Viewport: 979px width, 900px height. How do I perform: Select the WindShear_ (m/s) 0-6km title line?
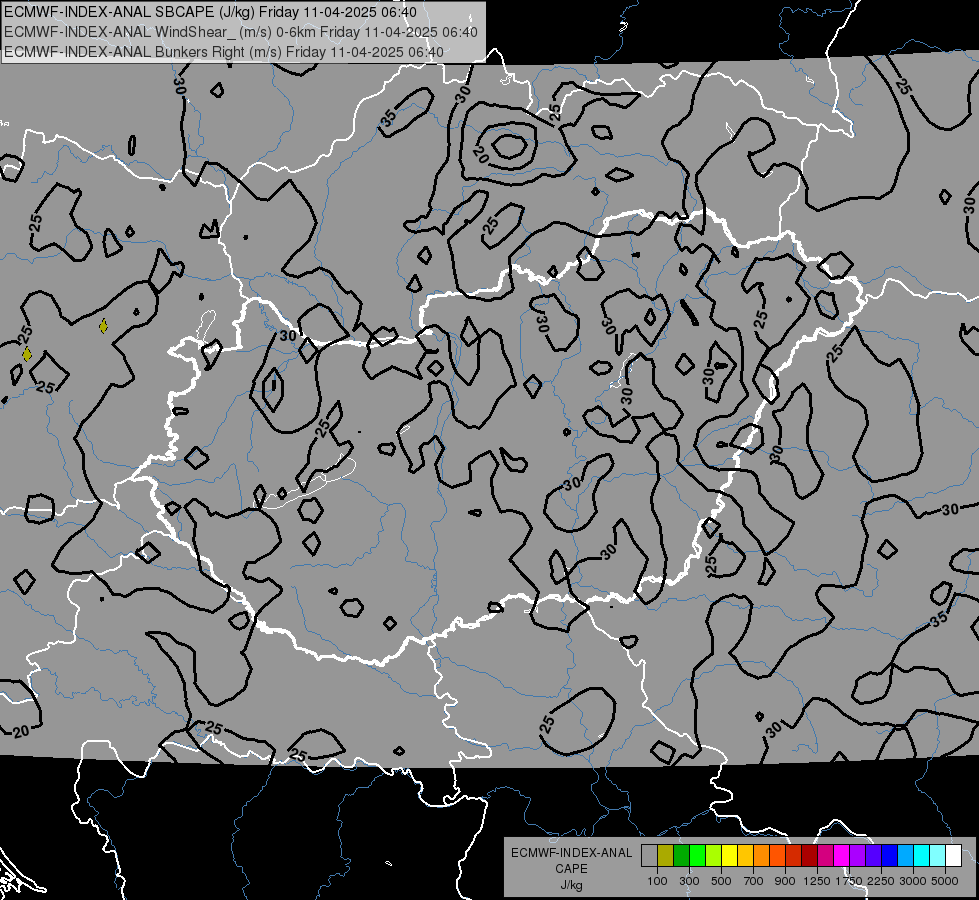[x=240, y=32]
